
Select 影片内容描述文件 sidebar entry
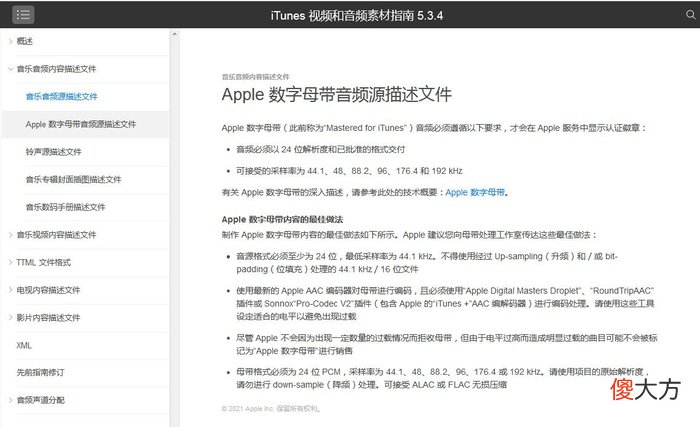pos(48,318)
